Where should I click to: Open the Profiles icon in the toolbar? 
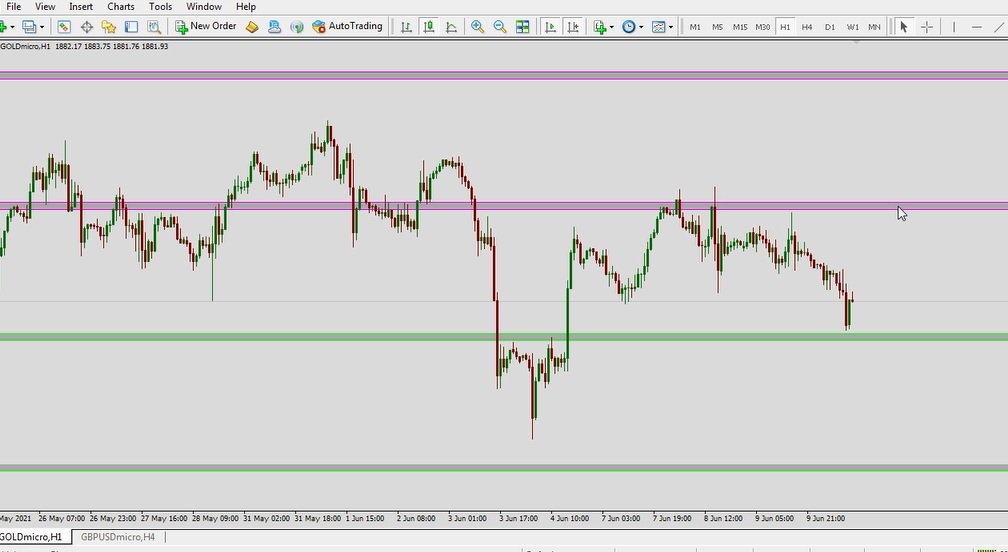pyautogui.click(x=29, y=26)
